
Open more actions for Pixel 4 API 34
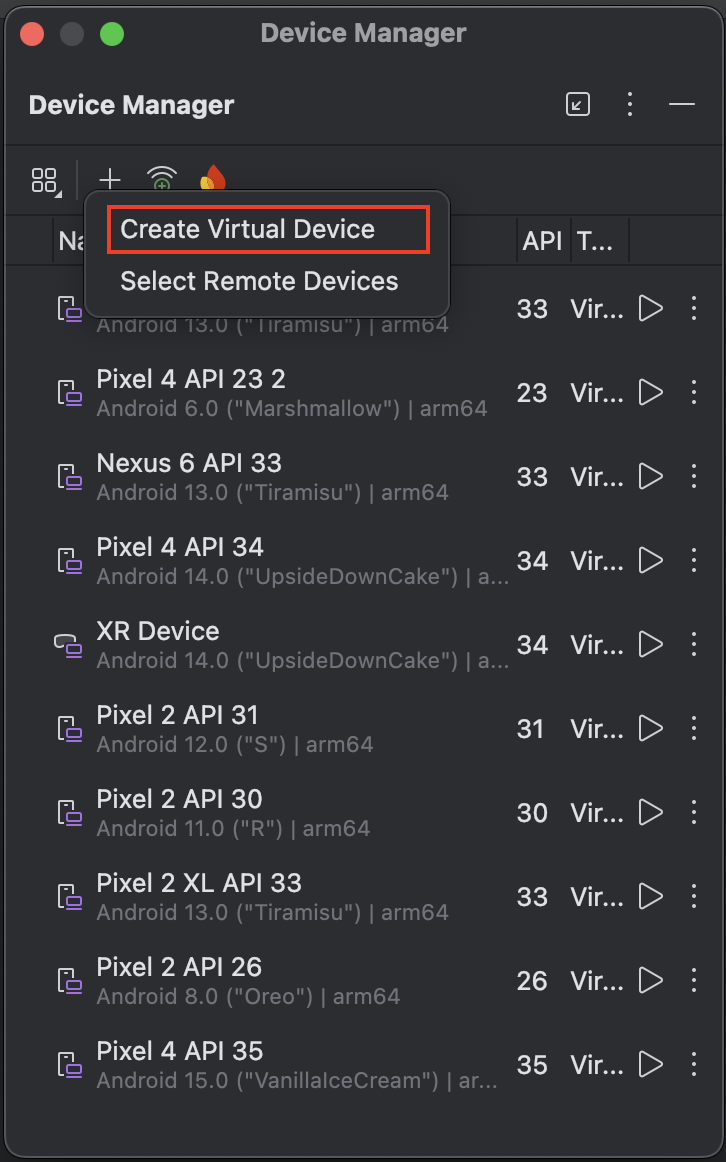(x=694, y=560)
